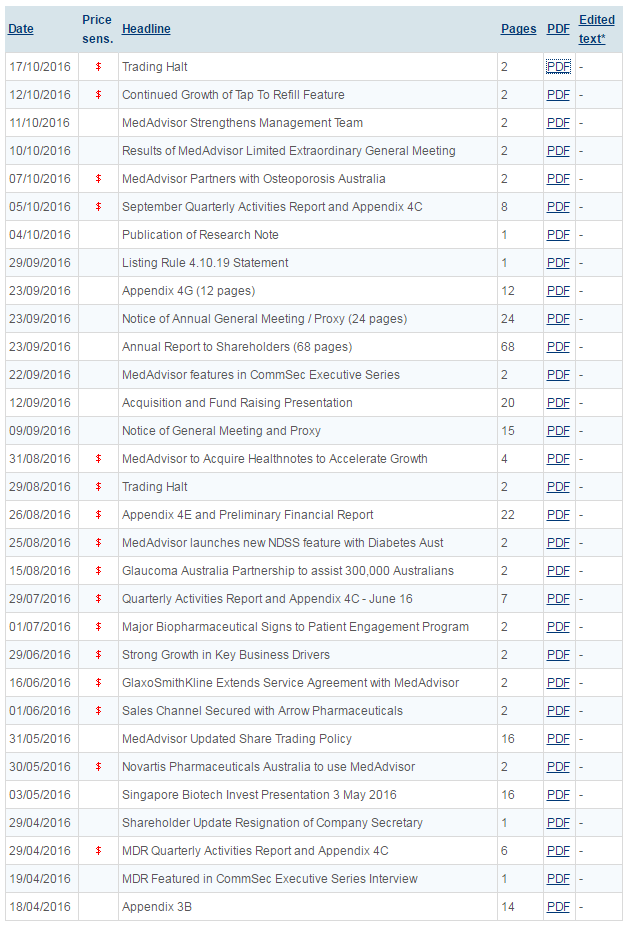Click price sensitive icon for Novartis row
The width and height of the screenshot is (626, 926).
coord(98,767)
